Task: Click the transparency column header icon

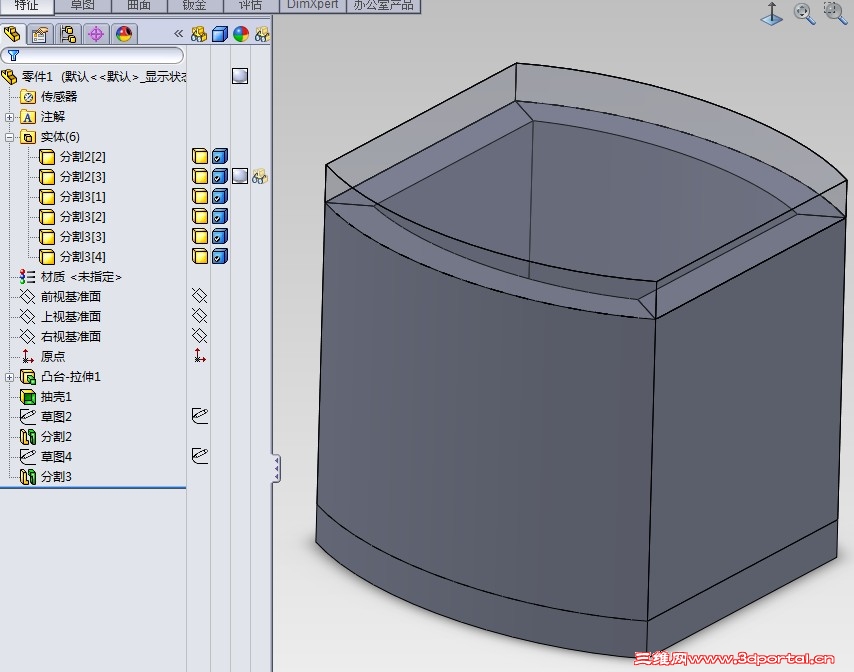Action: (x=262, y=34)
